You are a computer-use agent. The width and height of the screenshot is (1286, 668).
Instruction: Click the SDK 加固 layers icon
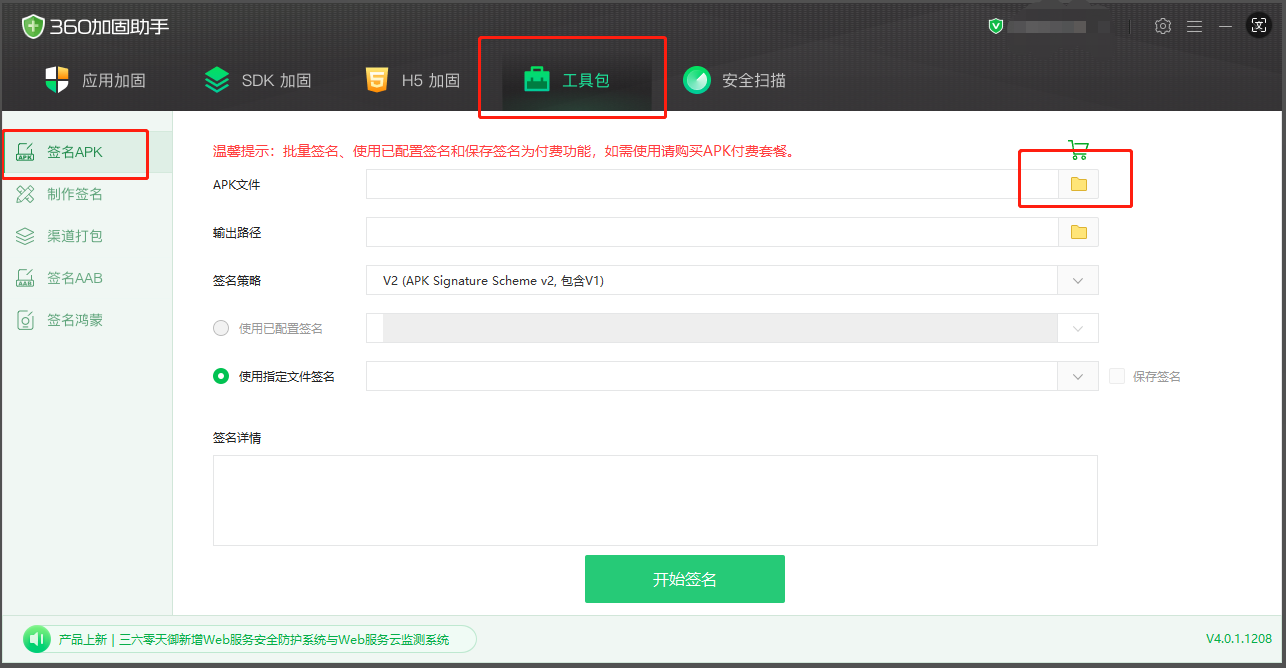pyautogui.click(x=217, y=80)
